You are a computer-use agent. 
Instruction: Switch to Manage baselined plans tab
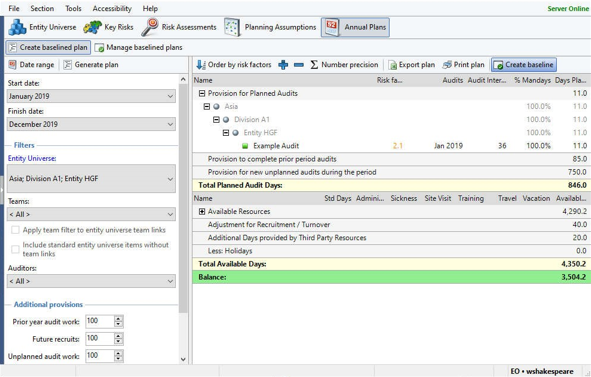pos(138,48)
